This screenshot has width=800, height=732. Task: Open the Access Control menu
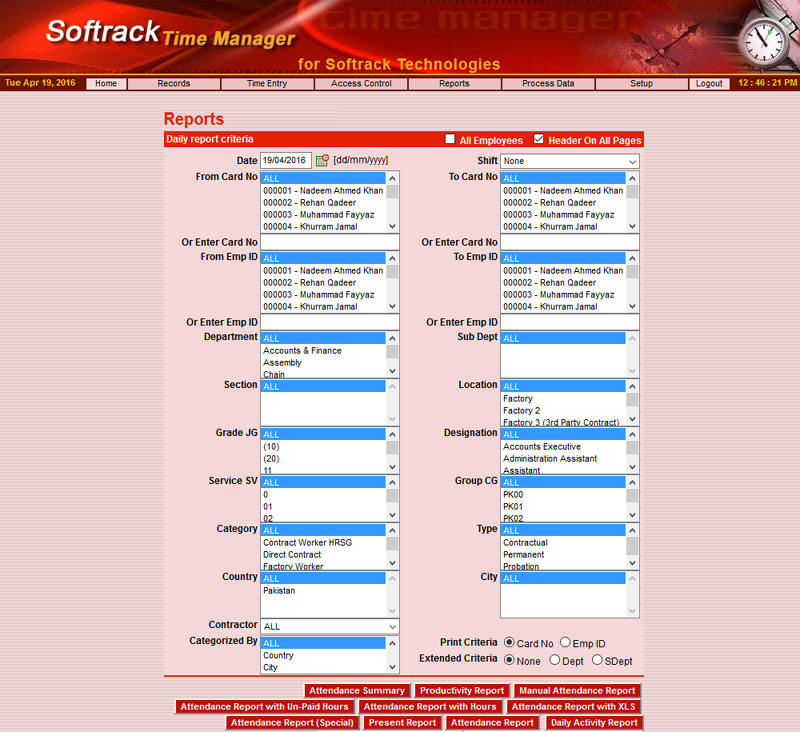click(361, 84)
